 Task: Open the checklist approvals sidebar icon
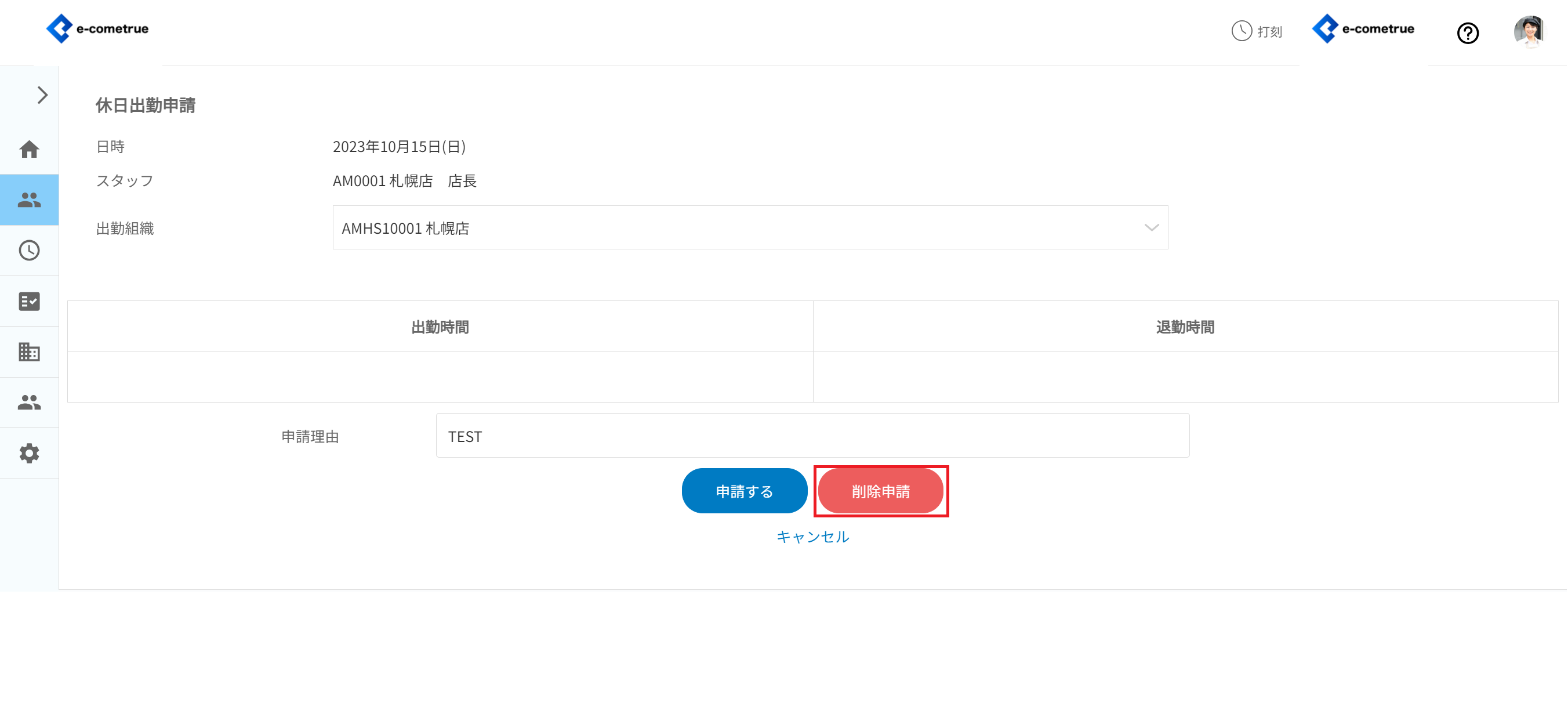pos(29,301)
